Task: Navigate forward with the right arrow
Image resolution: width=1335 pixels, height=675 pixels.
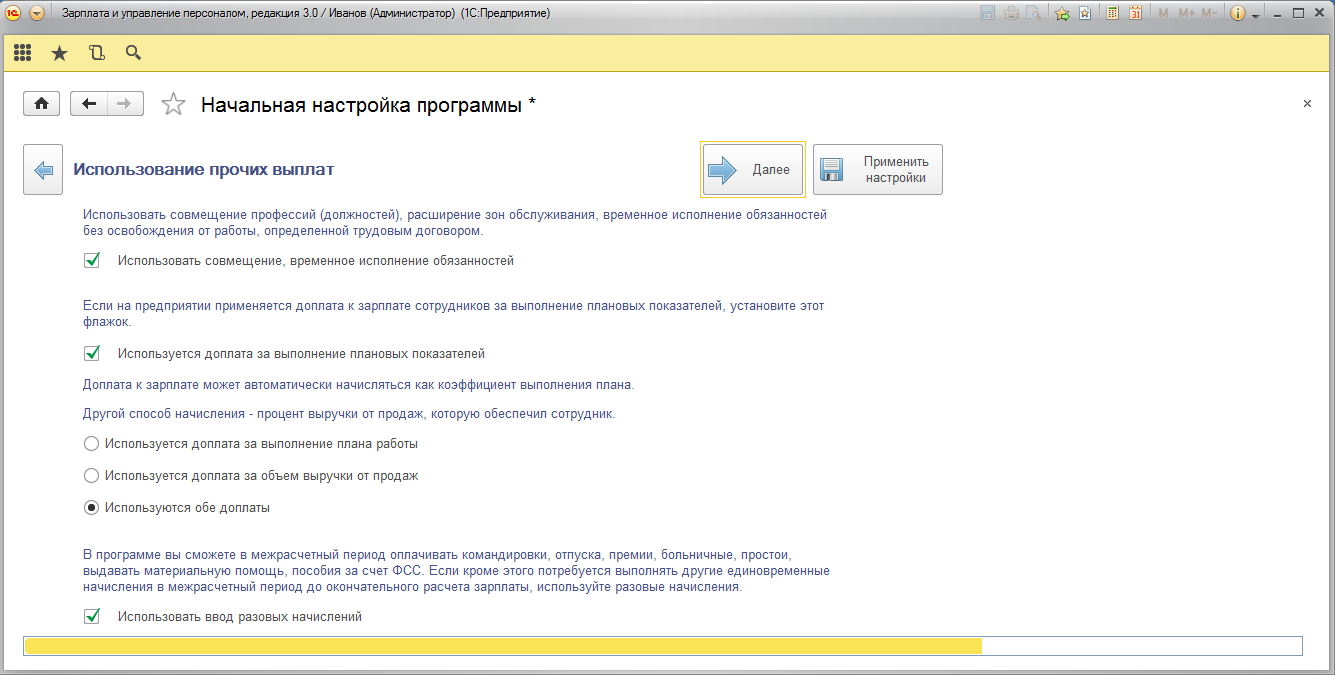Action: 125,104
